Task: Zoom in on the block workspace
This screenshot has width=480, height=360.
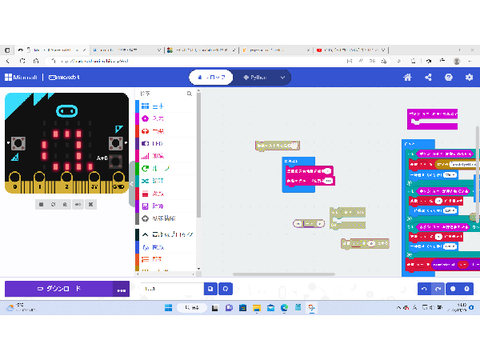Action: tap(467, 289)
